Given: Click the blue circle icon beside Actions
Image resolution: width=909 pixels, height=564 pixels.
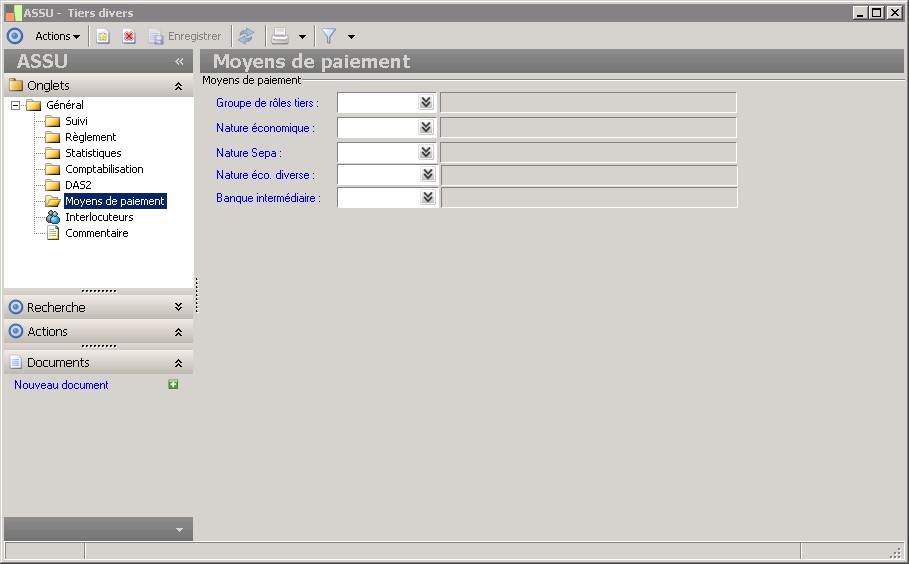Looking at the screenshot, I should coord(15,36).
